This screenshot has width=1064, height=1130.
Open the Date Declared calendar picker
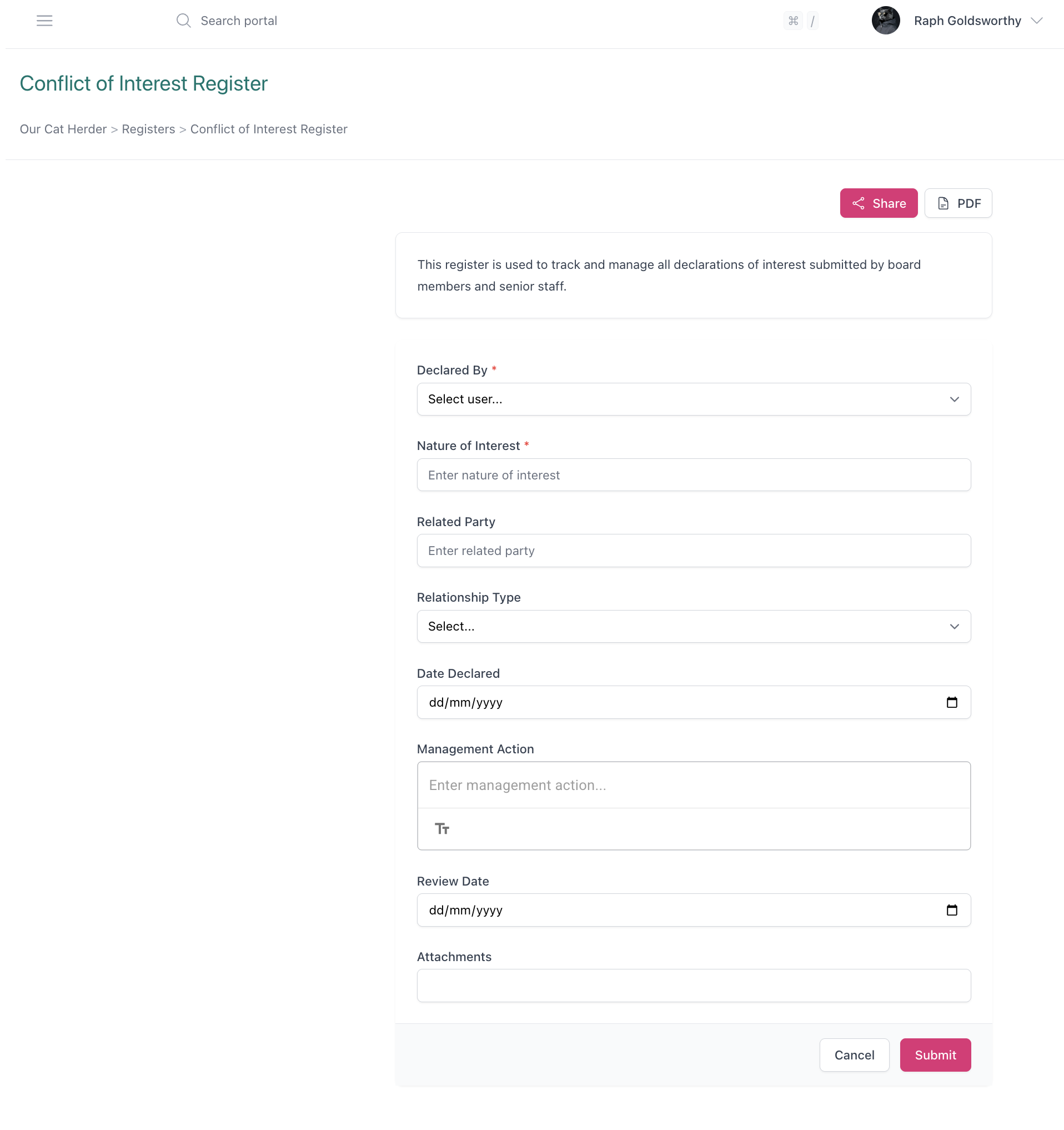(952, 702)
